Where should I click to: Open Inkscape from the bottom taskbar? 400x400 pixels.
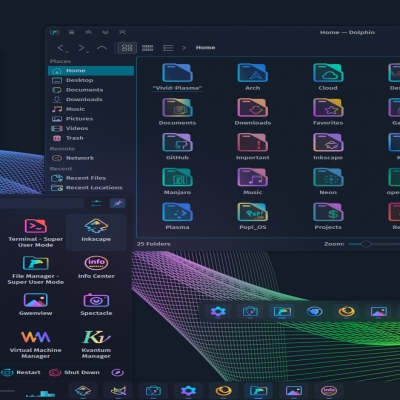[x=83, y=391]
